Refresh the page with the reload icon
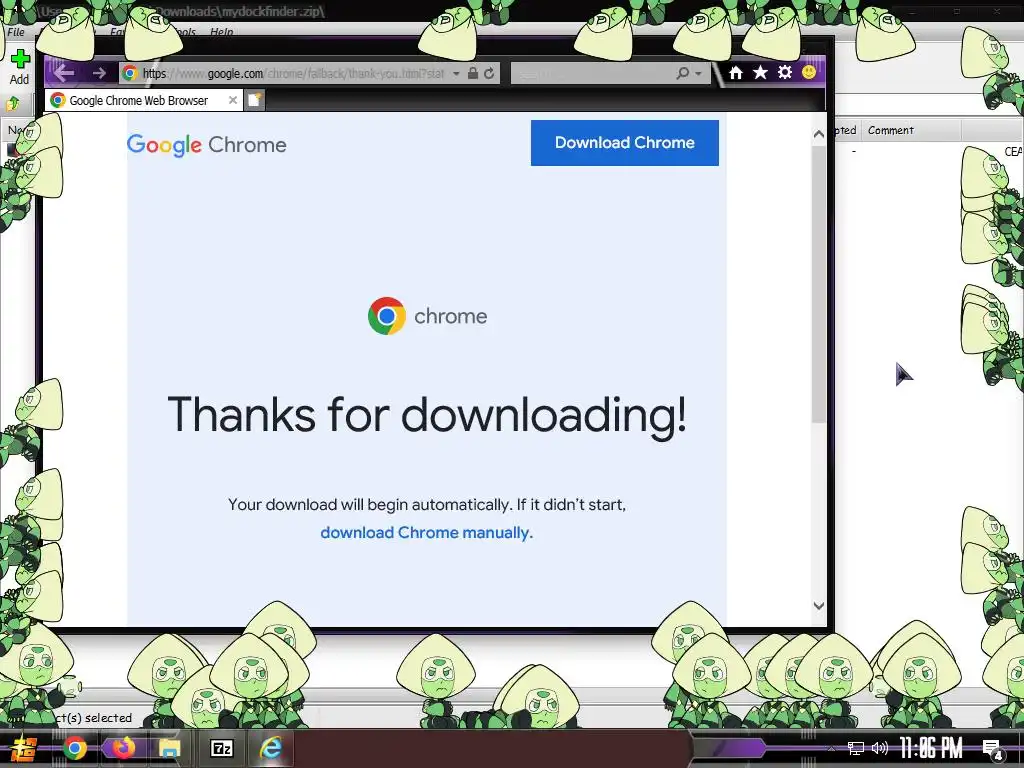 click(489, 73)
